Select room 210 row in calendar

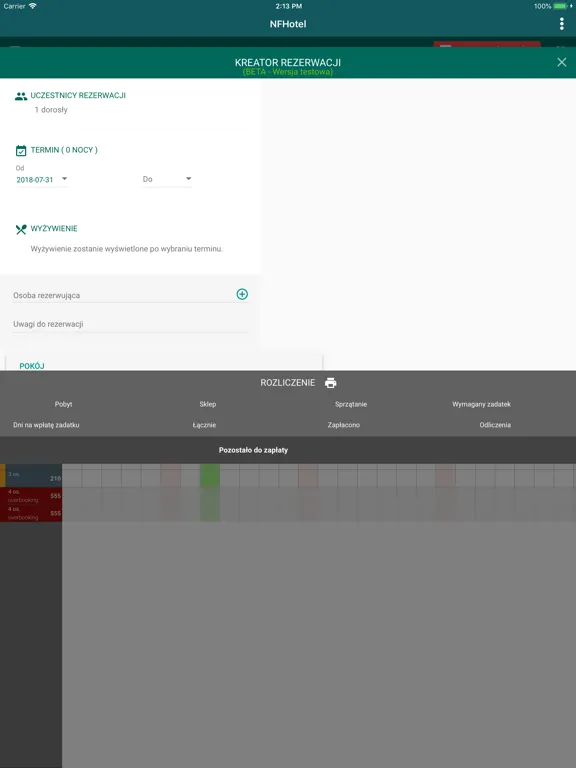[33, 476]
